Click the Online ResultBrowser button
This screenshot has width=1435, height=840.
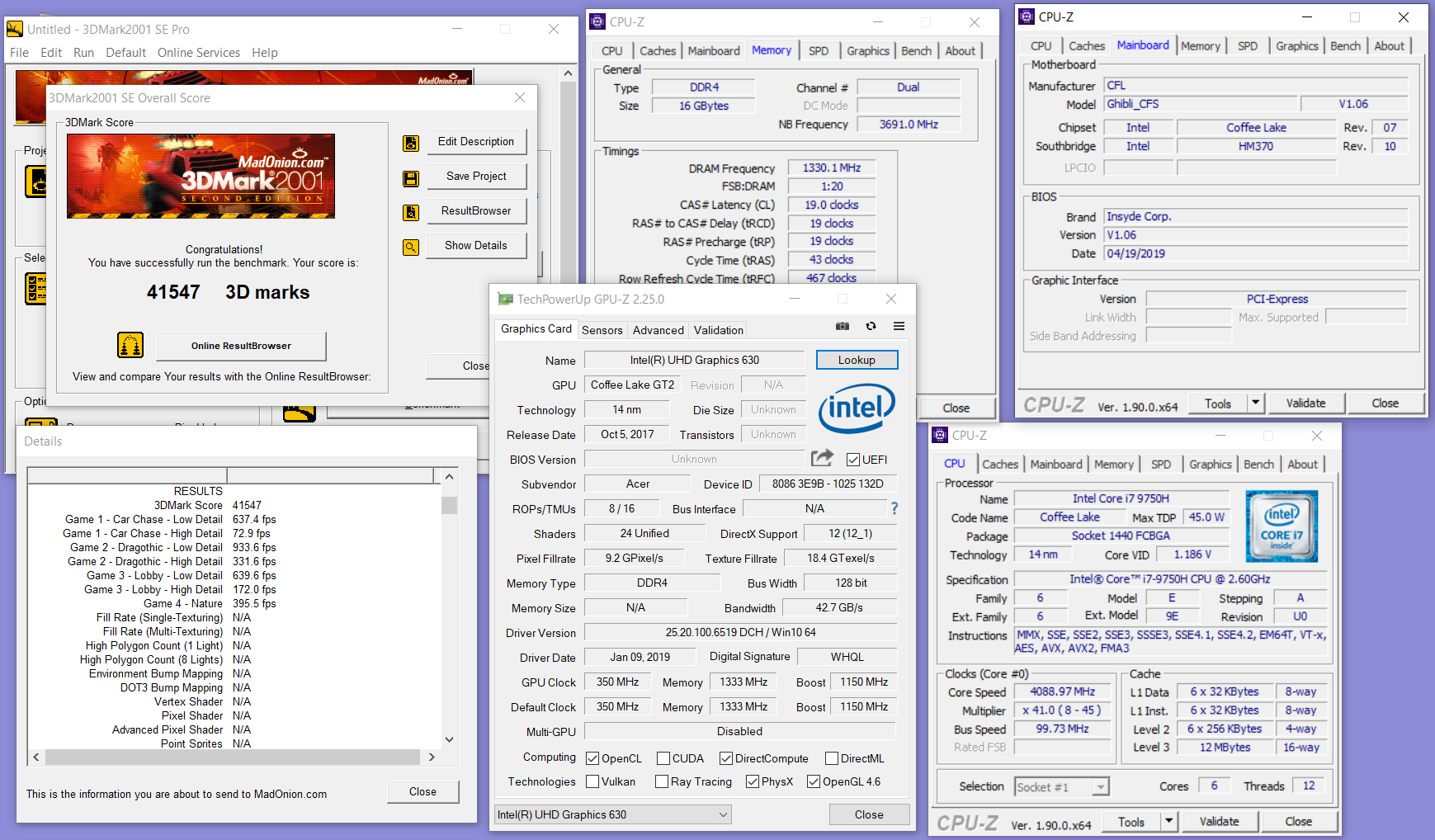[x=241, y=346]
